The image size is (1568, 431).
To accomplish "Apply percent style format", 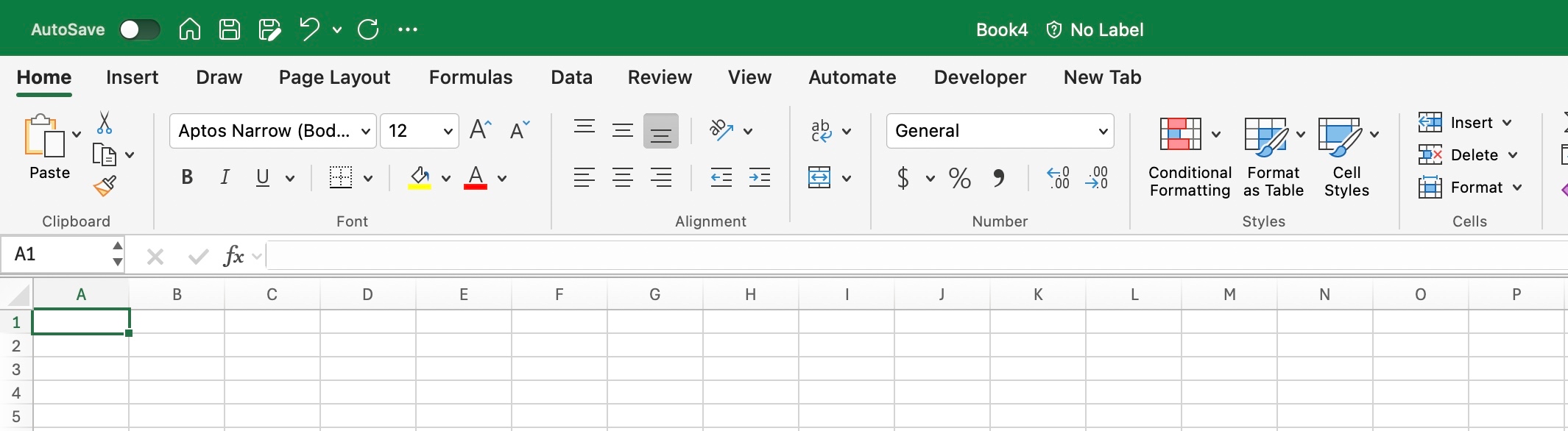I will [x=960, y=177].
